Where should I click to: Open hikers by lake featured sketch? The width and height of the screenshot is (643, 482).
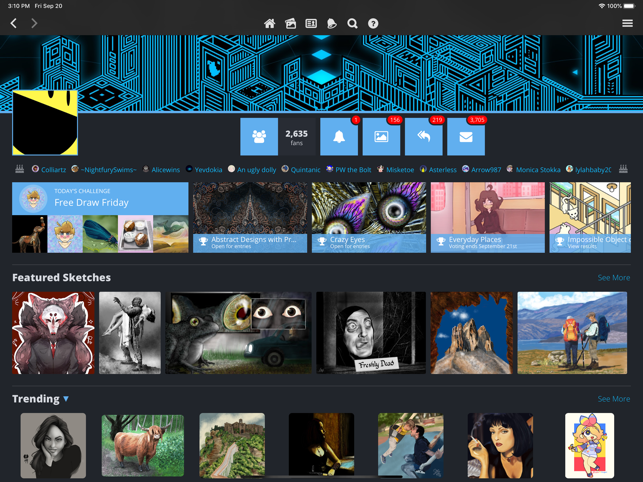click(x=572, y=333)
